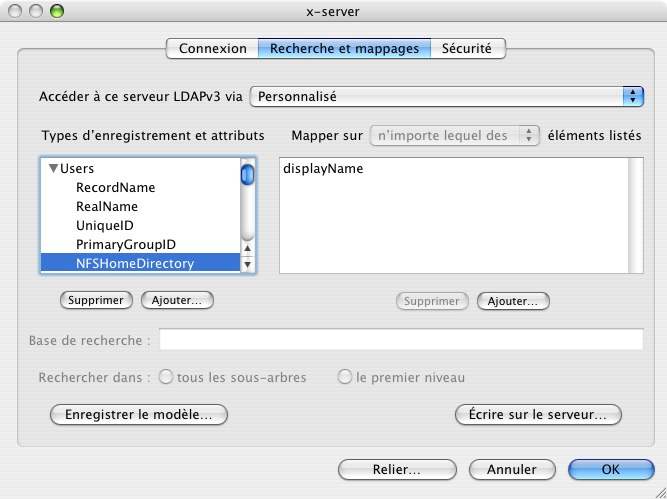
Task: Open the 'n'importe lequel des' dropdown
Action: pyautogui.click(x=455, y=136)
